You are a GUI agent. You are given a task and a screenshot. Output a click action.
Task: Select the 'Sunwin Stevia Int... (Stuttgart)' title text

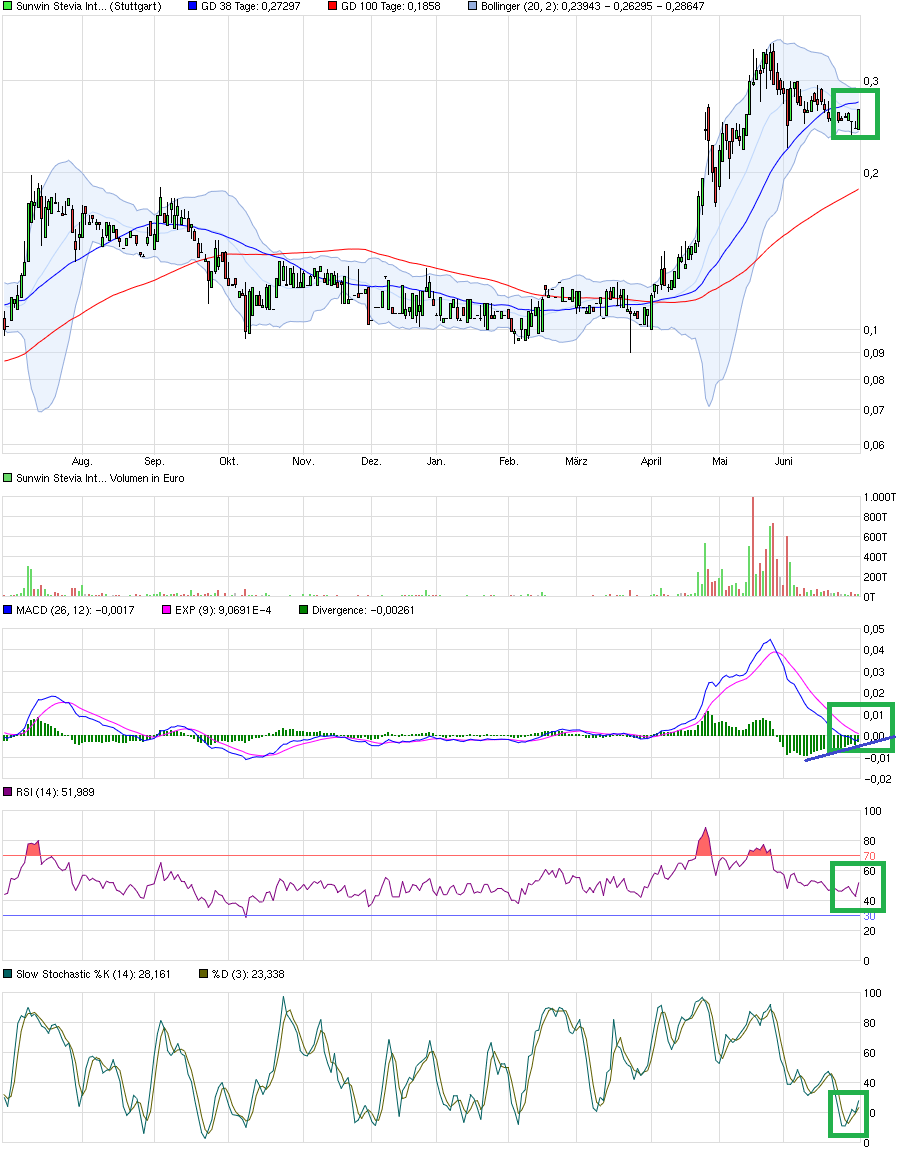coord(88,6)
